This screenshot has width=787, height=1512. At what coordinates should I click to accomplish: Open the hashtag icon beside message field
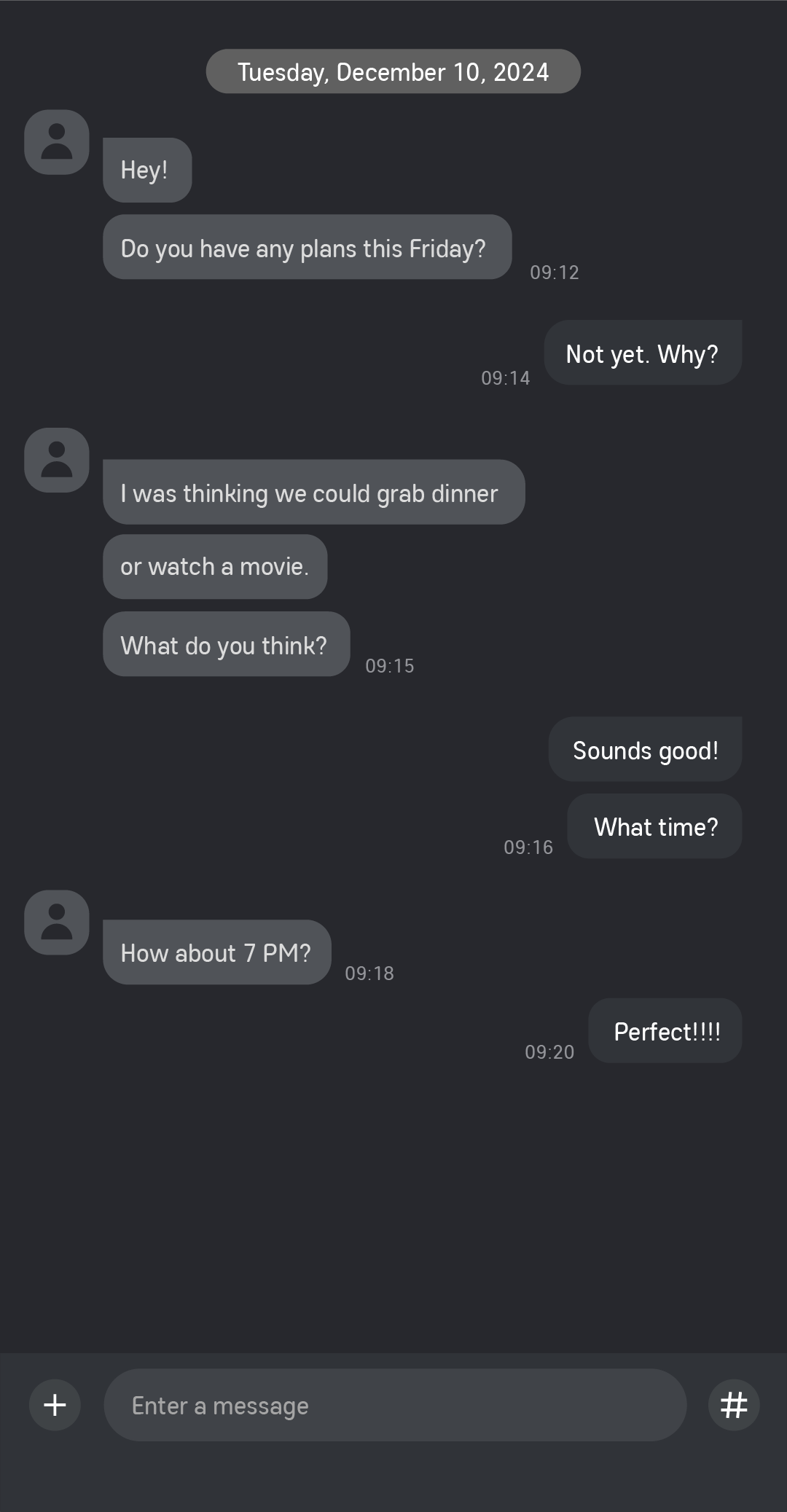point(734,1405)
